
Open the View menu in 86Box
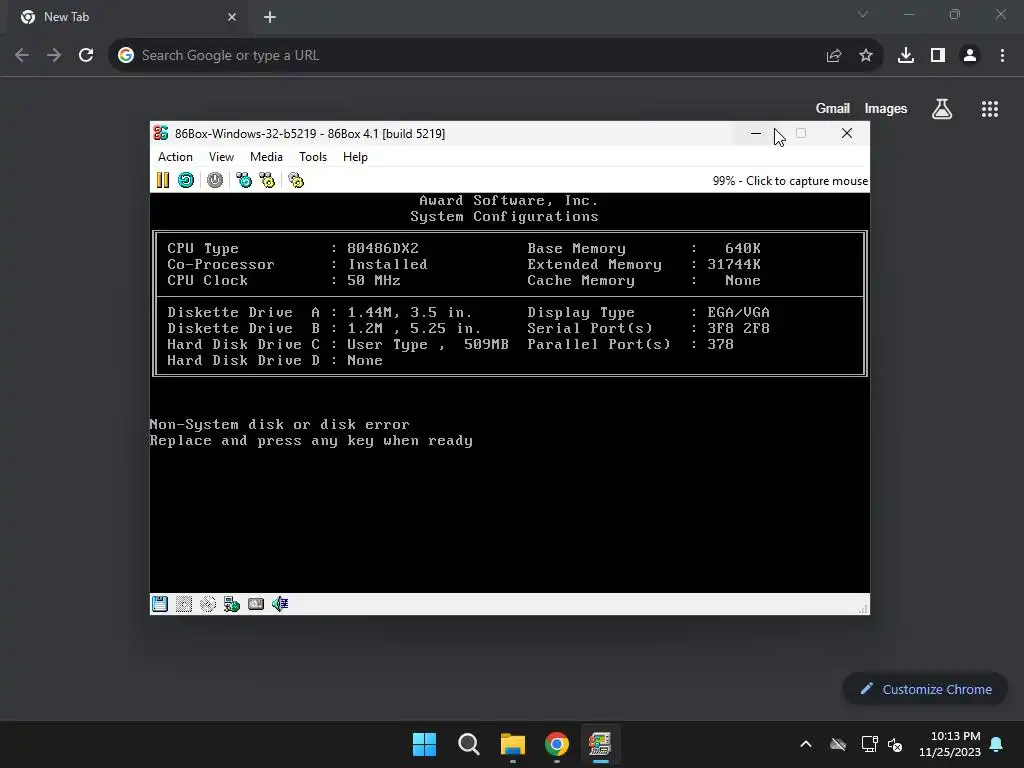click(221, 157)
